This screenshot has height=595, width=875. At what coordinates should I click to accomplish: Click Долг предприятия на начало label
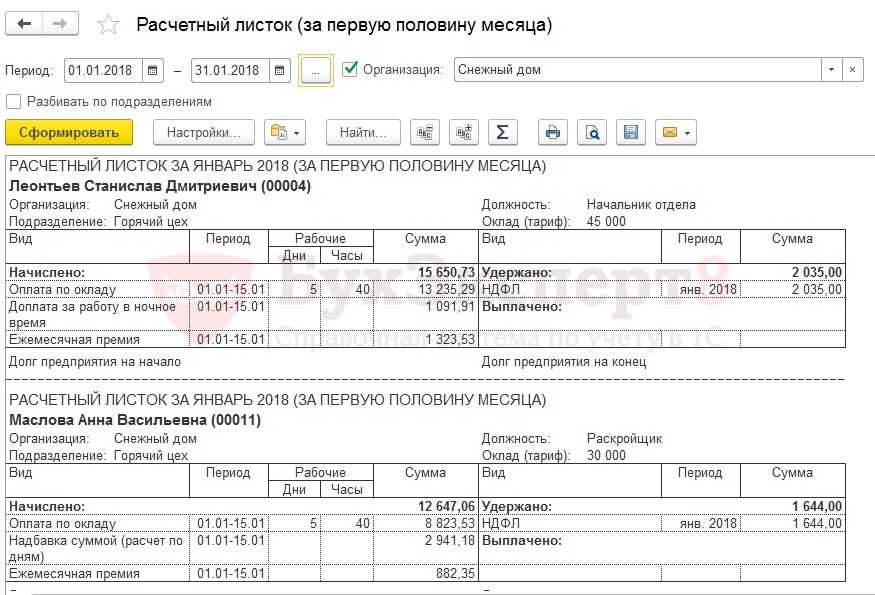coord(95,361)
